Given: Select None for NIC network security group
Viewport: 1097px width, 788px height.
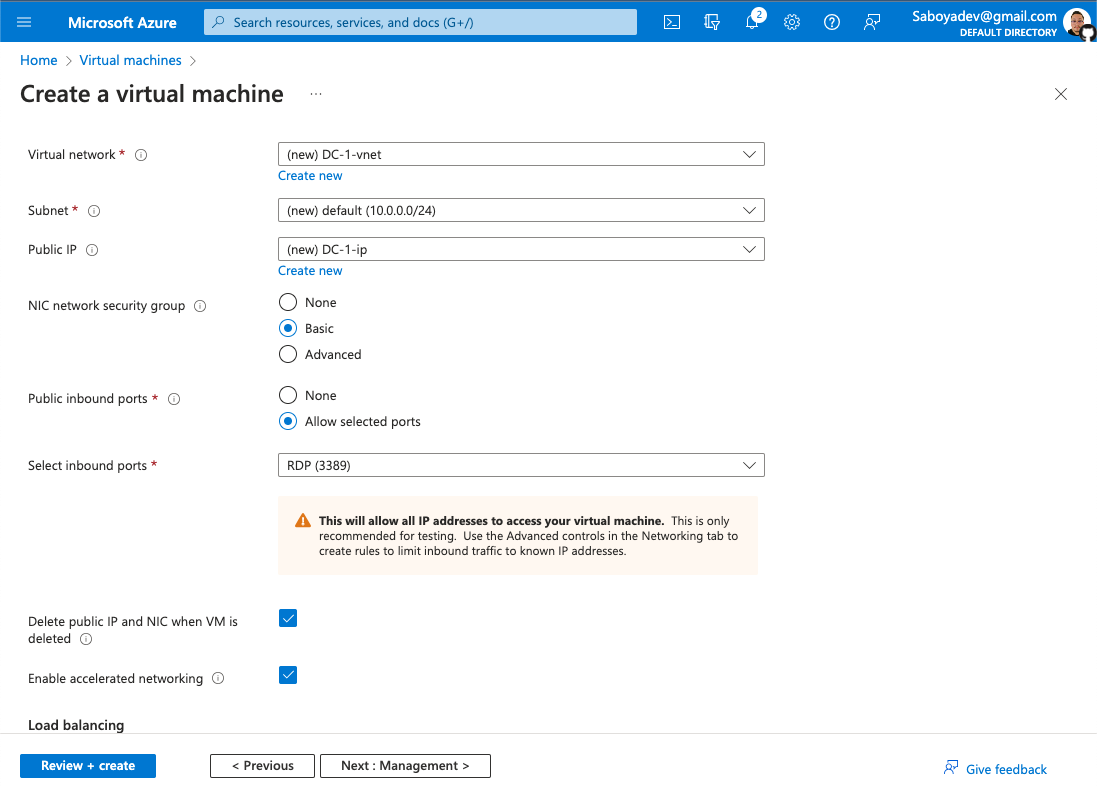Looking at the screenshot, I should 288,302.
